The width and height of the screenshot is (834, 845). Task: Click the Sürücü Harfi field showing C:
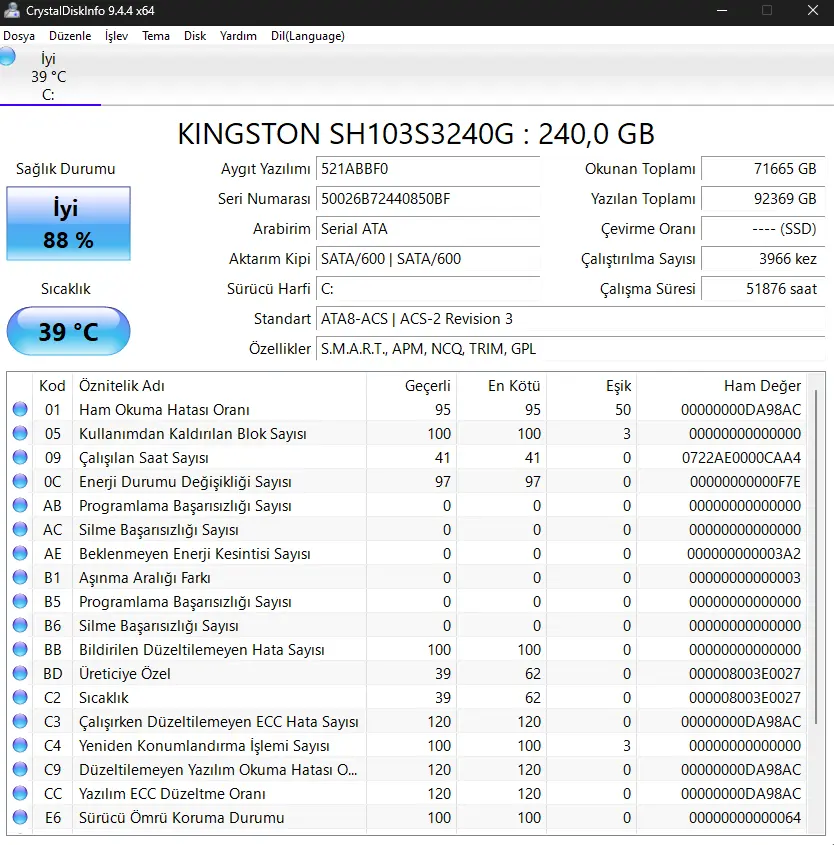click(x=428, y=289)
